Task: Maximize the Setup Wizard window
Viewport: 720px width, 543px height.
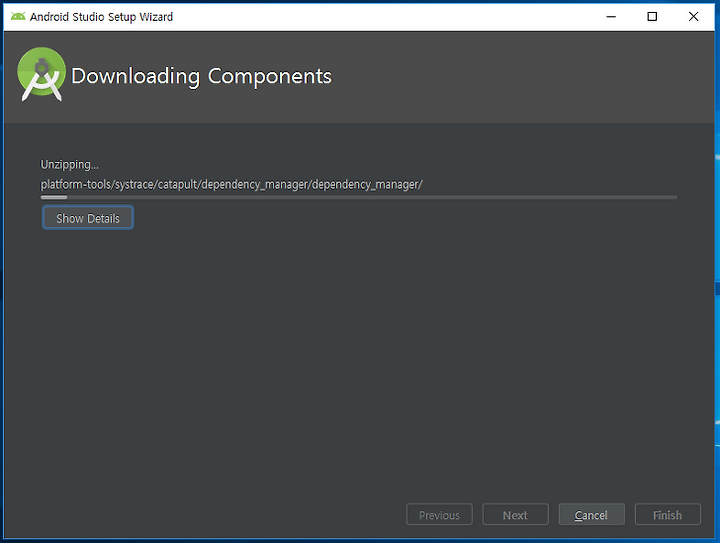Action: tap(652, 17)
